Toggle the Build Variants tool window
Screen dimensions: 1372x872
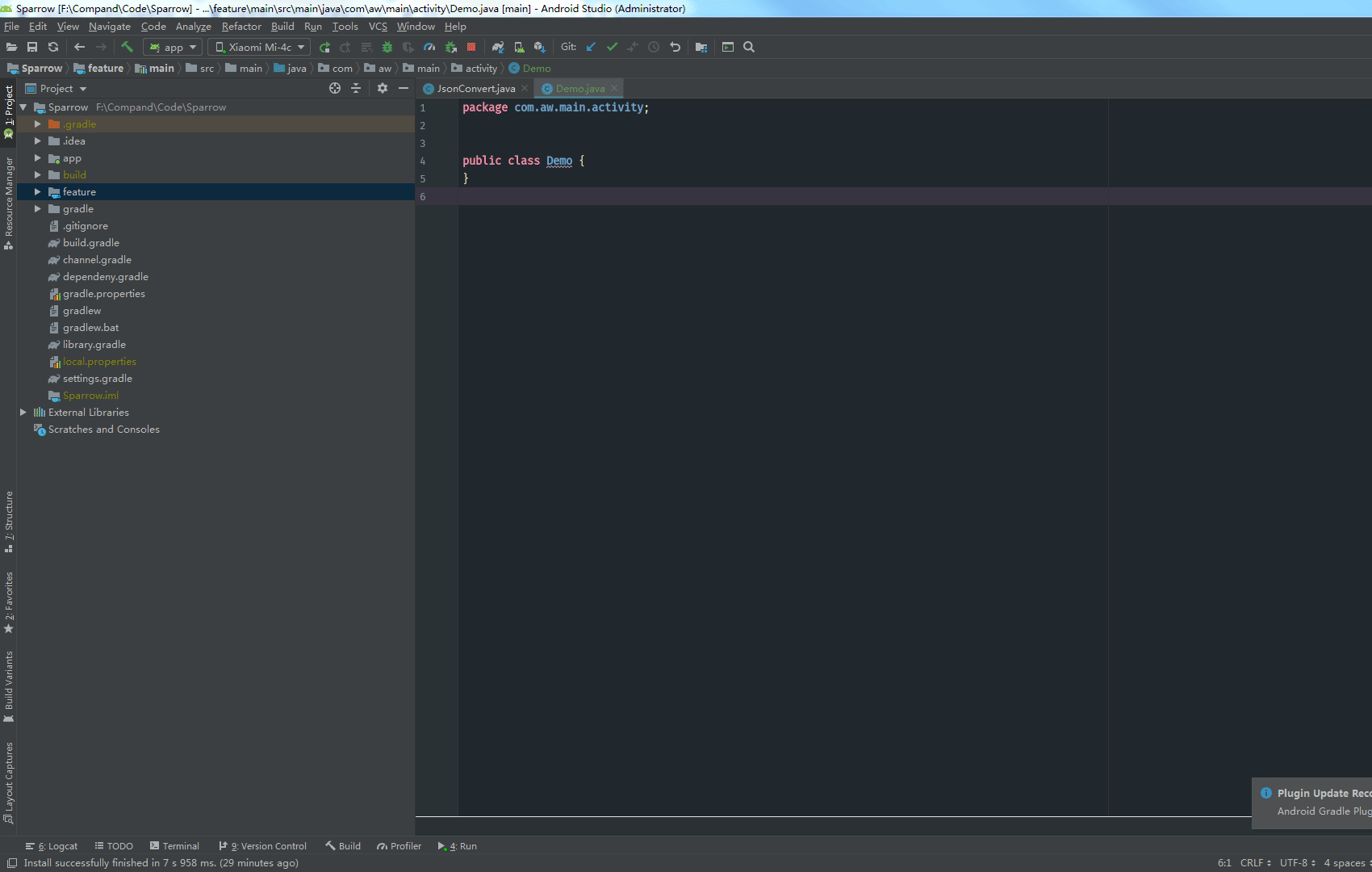9,687
